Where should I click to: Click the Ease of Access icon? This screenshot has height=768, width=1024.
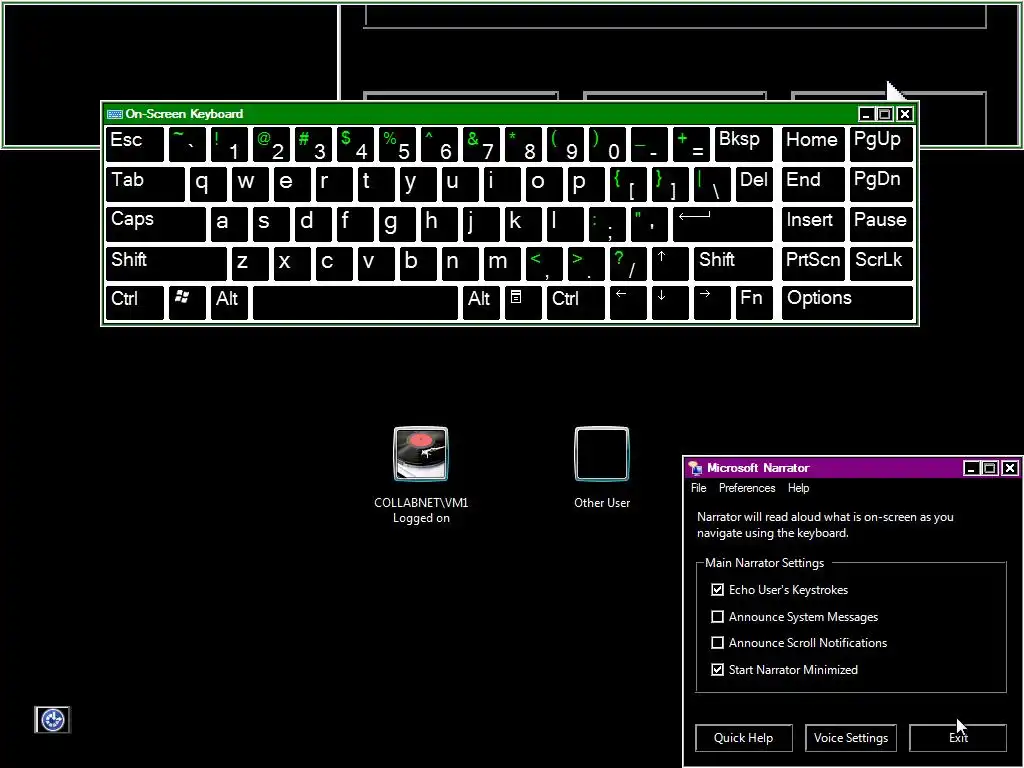pyautogui.click(x=52, y=720)
